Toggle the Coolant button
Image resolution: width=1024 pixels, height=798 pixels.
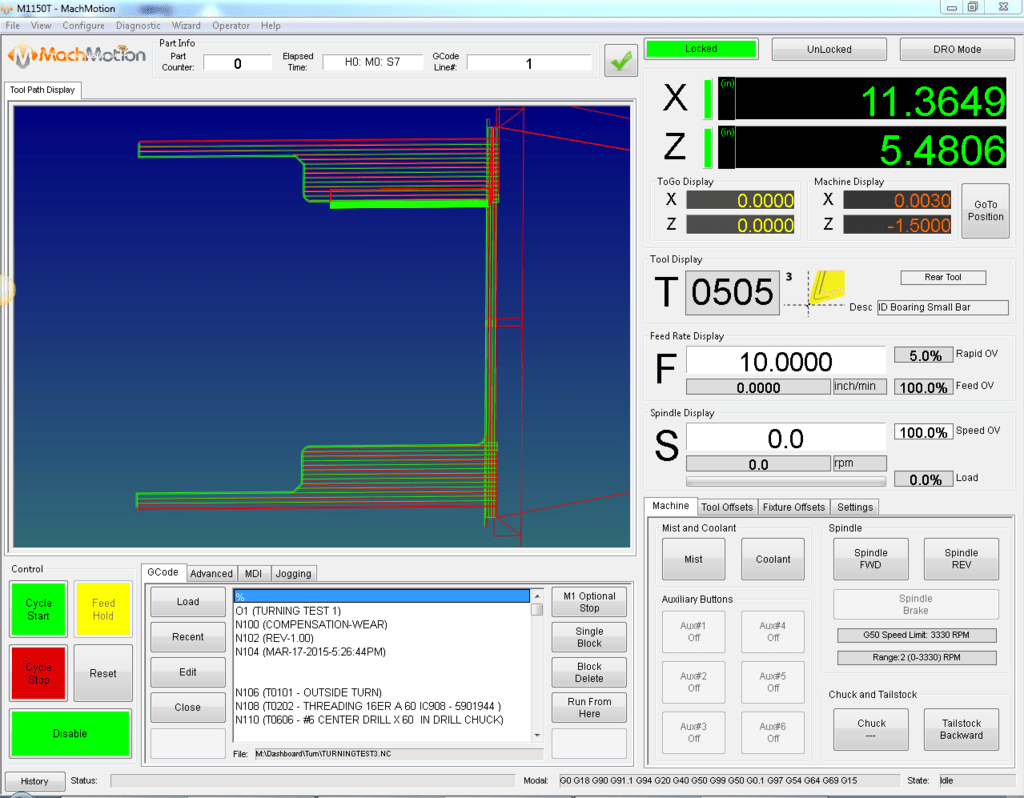pos(773,560)
